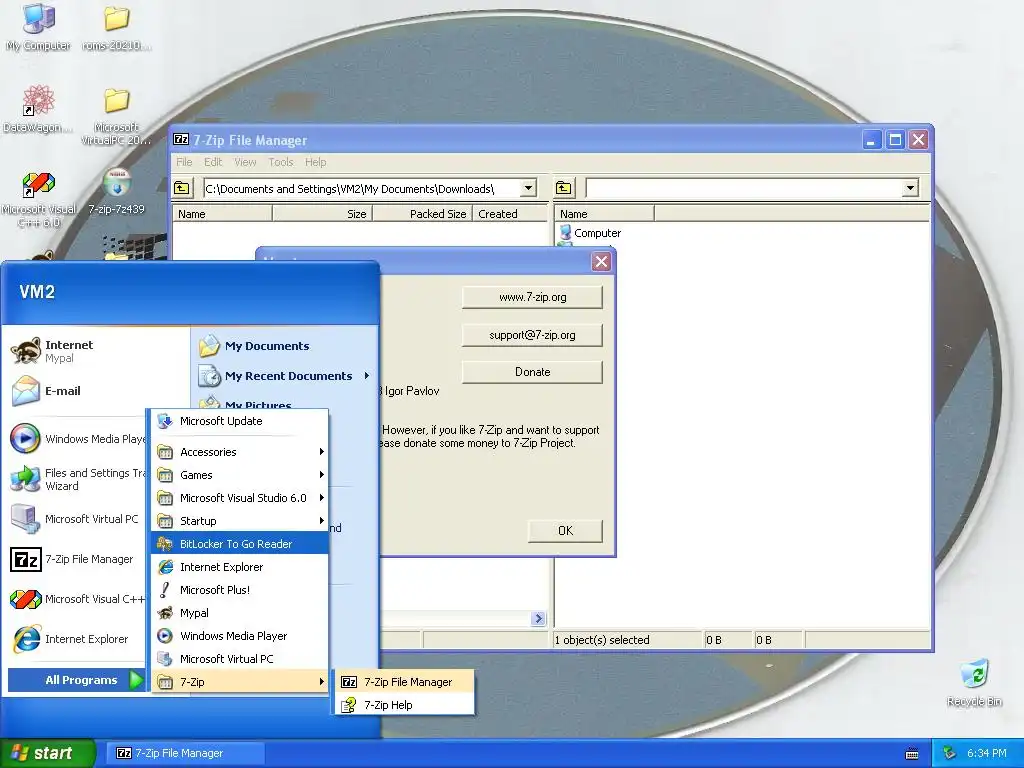The height and width of the screenshot is (768, 1024).
Task: Launch Mypal from All Programs list
Action: tap(240, 613)
